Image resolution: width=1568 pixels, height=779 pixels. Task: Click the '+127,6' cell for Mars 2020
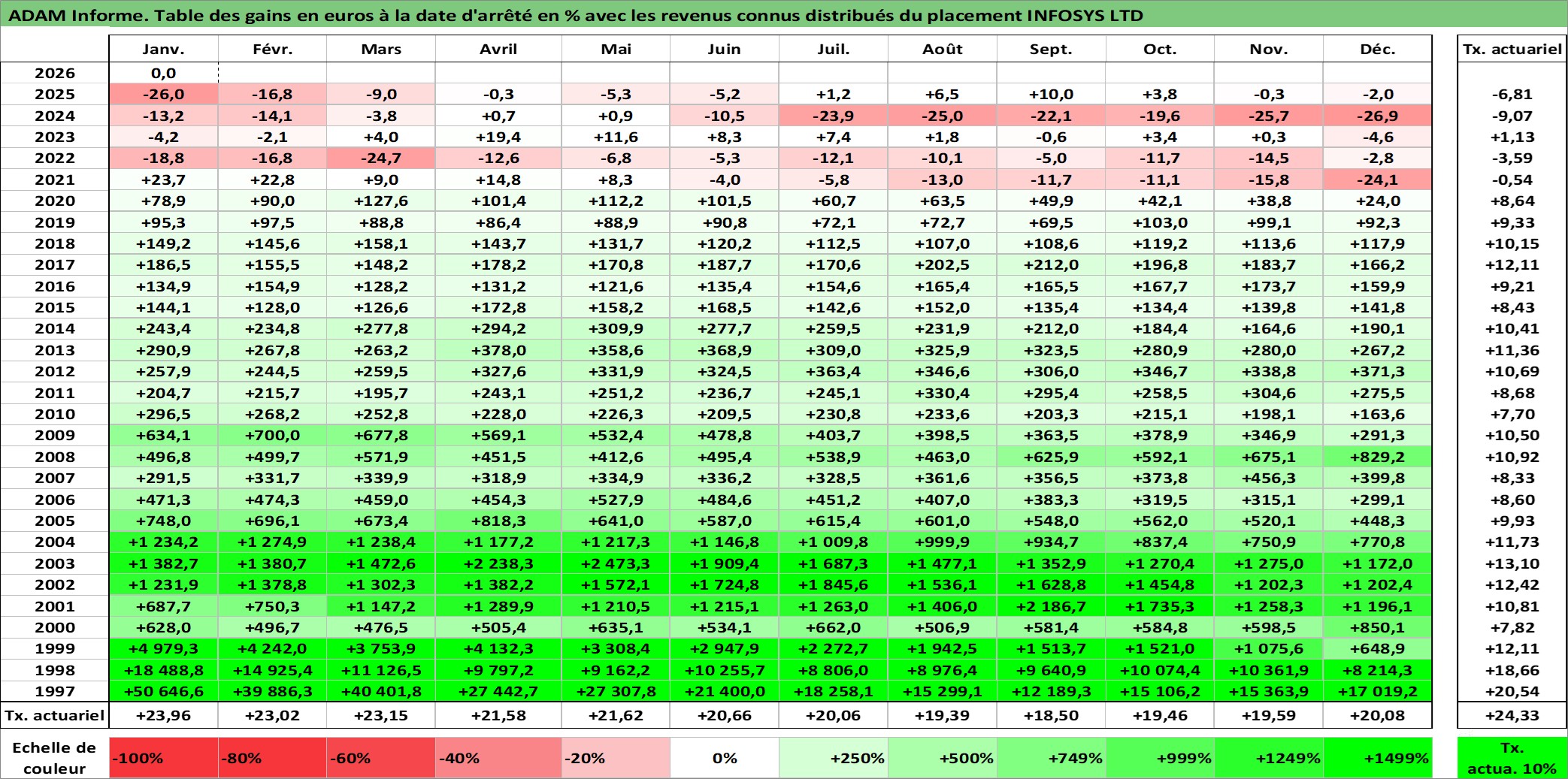(381, 201)
